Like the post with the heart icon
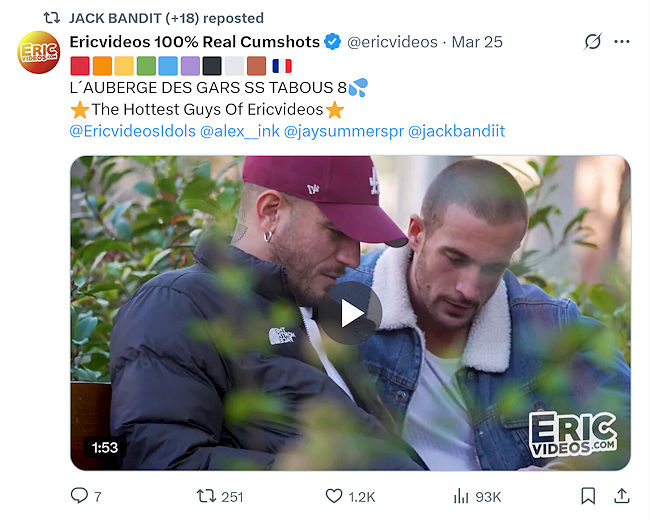 click(x=334, y=496)
